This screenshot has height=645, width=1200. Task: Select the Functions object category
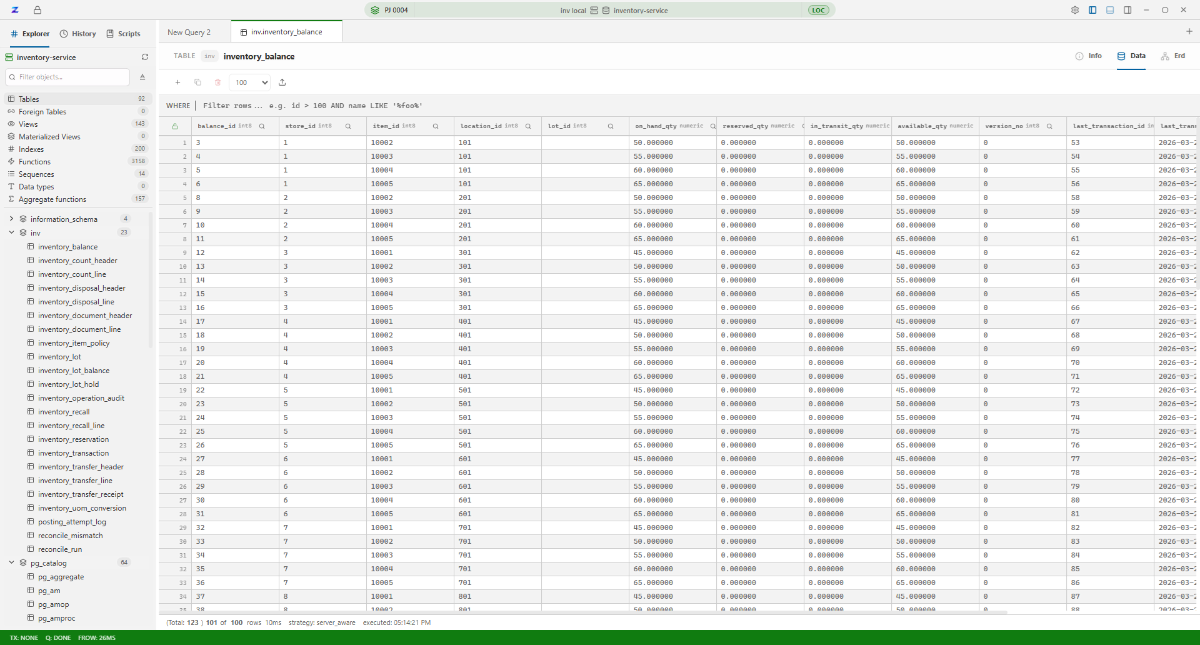77,162
